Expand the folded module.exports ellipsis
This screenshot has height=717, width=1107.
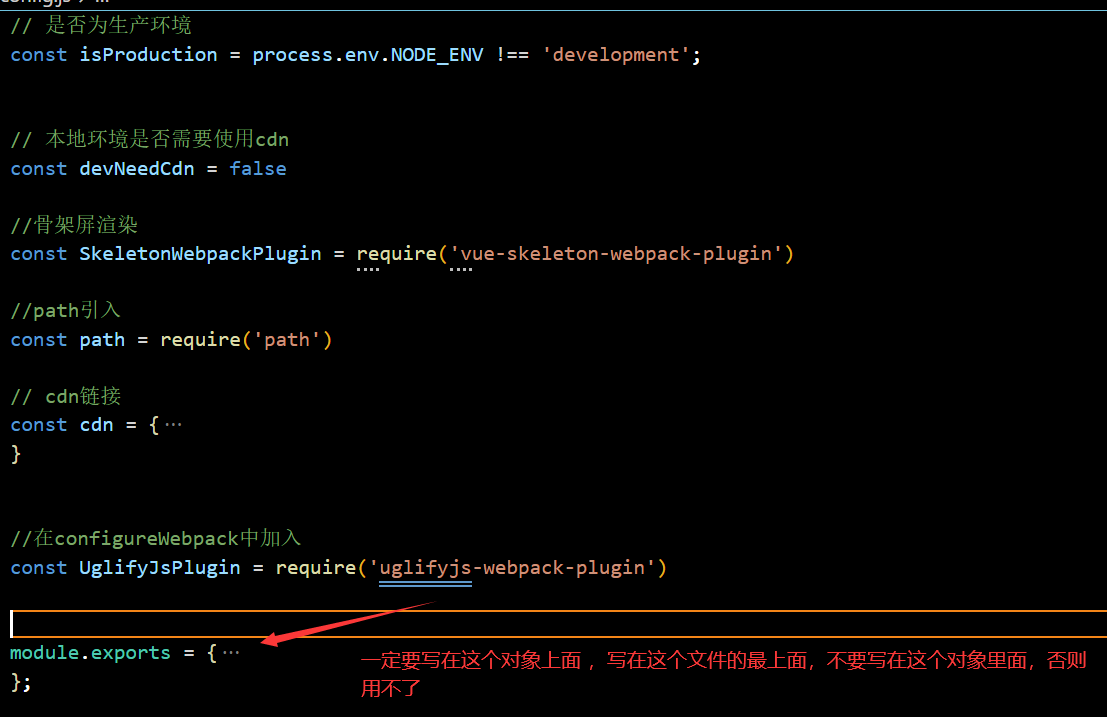[231, 653]
